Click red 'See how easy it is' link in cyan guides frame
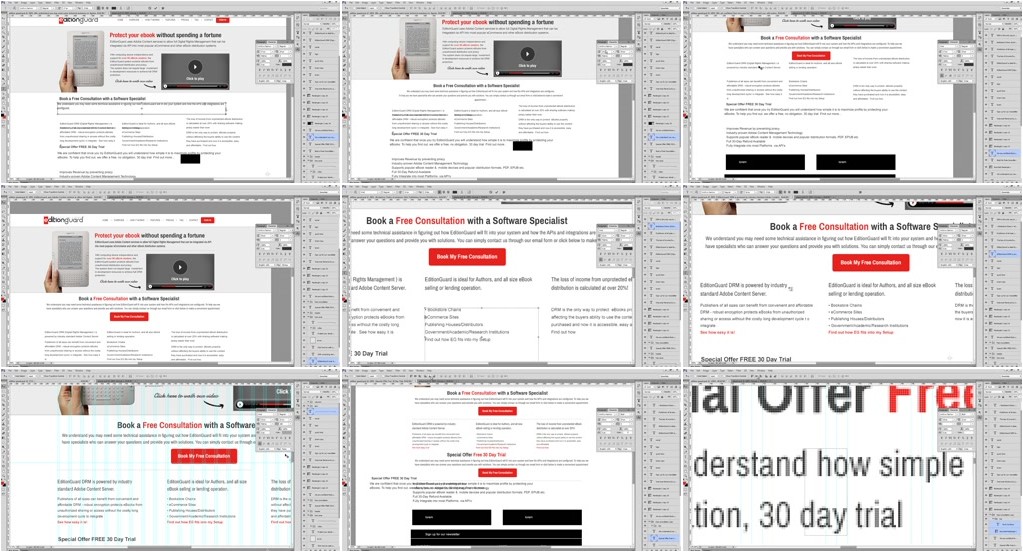The image size is (1023, 552). (72, 522)
